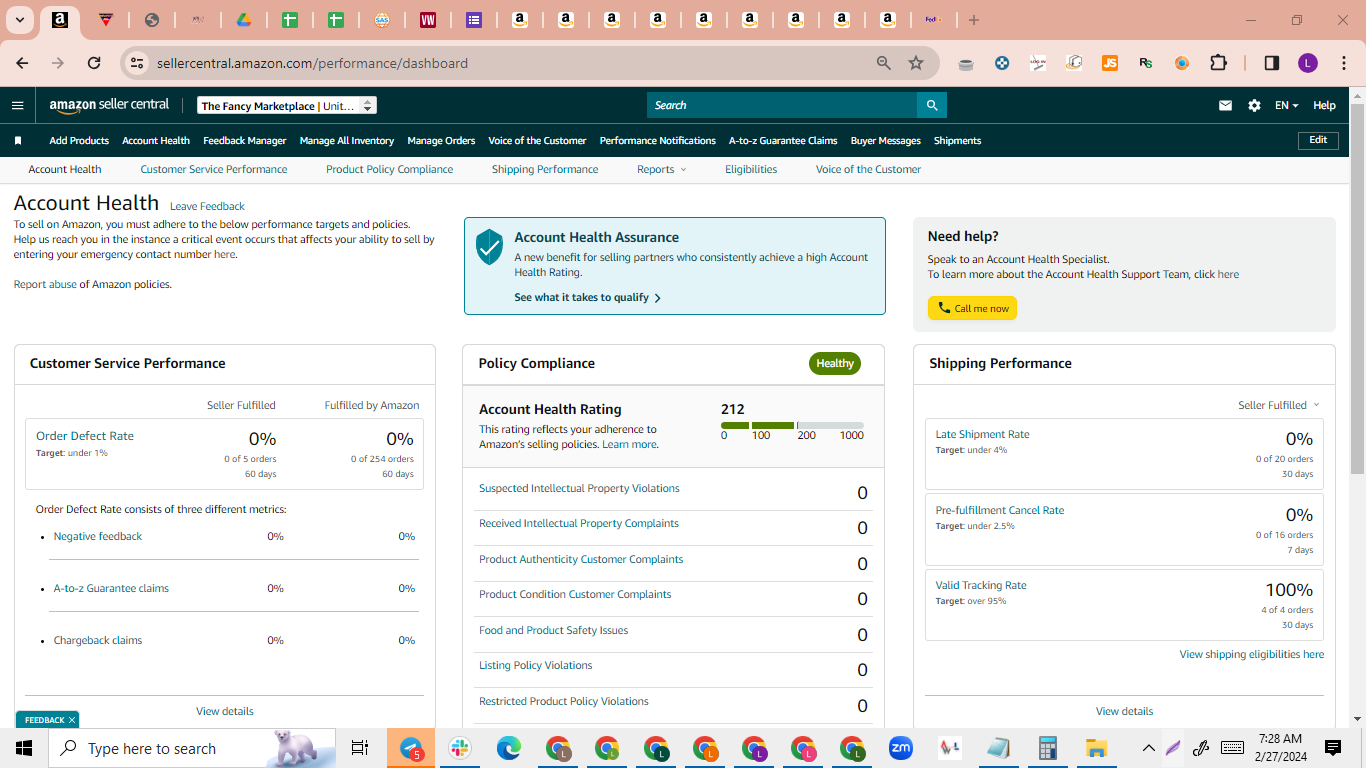Click the Account Health Assurance shield icon
This screenshot has height=768, width=1366.
click(x=489, y=246)
